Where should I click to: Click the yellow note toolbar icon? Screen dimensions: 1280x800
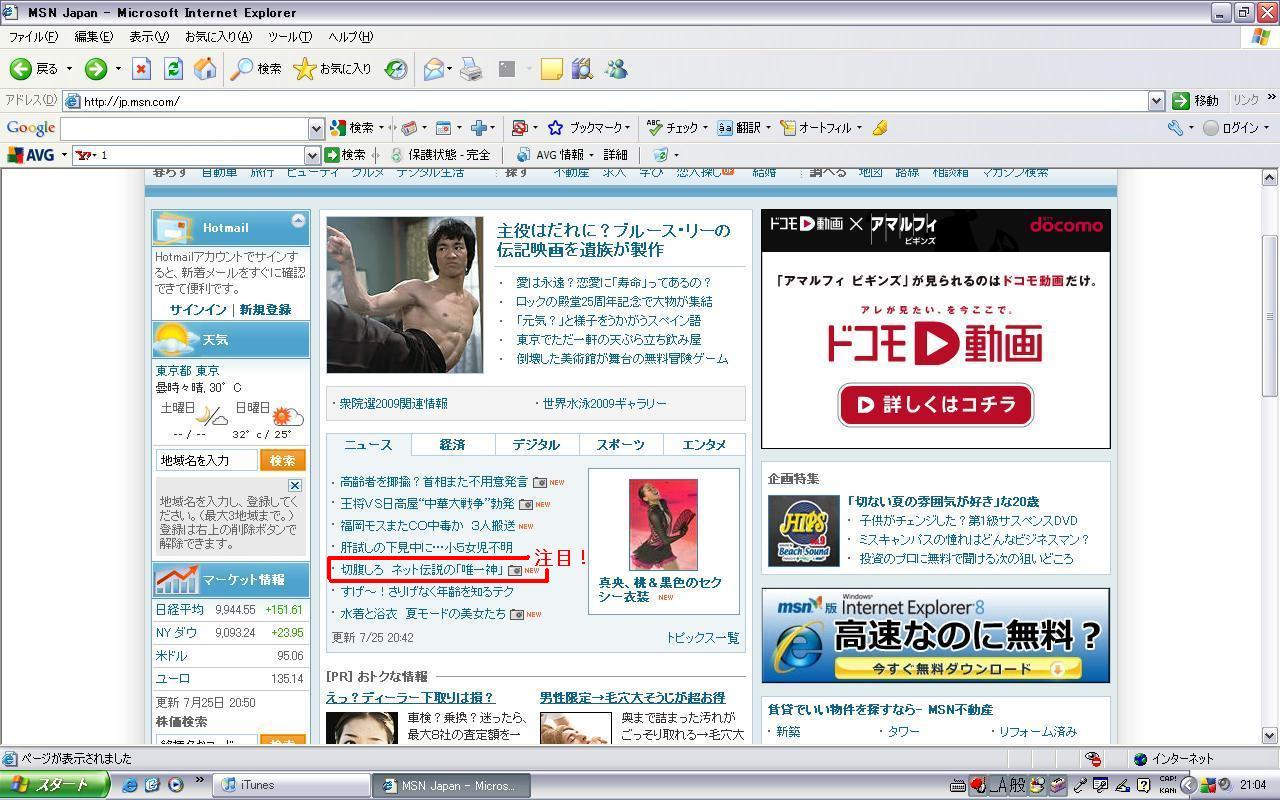[551, 69]
